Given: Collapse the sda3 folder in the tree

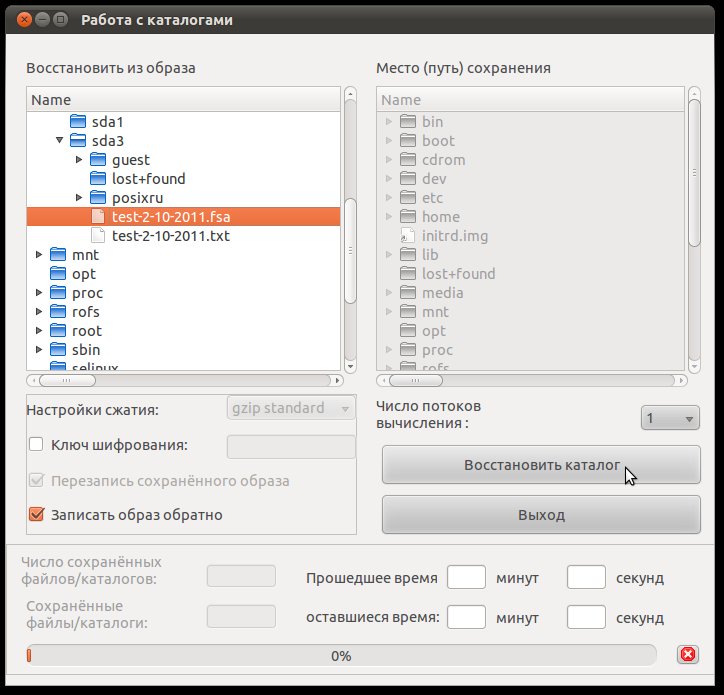Looking at the screenshot, I should (59, 140).
